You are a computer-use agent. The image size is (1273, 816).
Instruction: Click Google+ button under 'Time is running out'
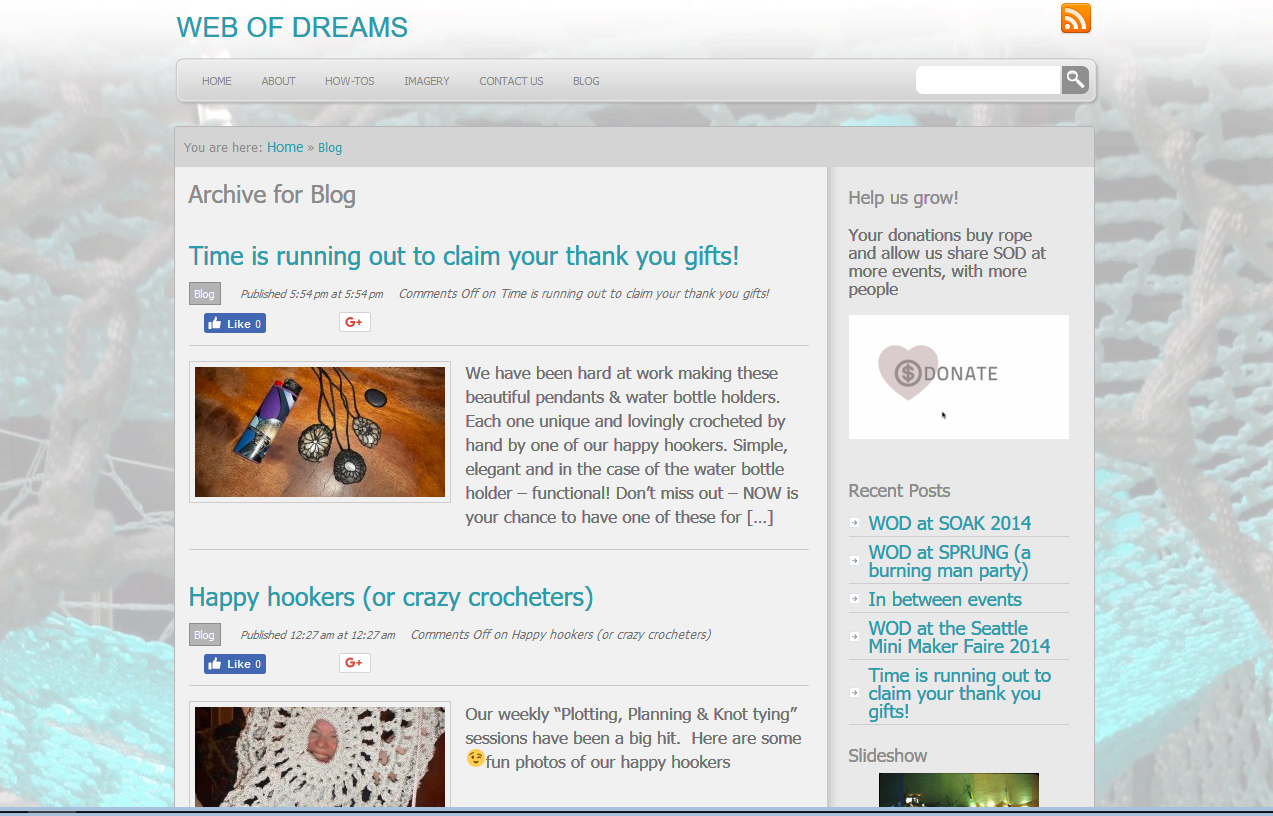355,322
